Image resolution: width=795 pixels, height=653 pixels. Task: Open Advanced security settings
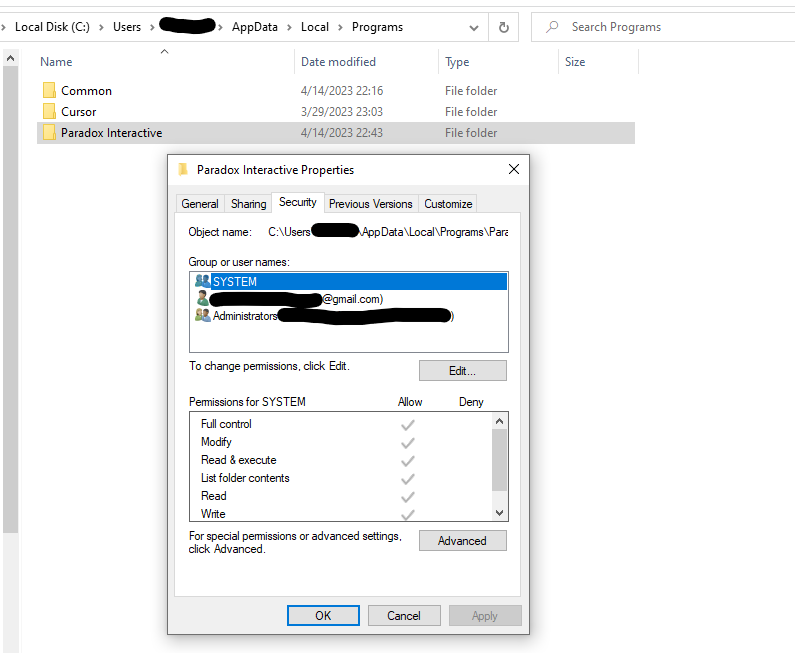pos(462,541)
